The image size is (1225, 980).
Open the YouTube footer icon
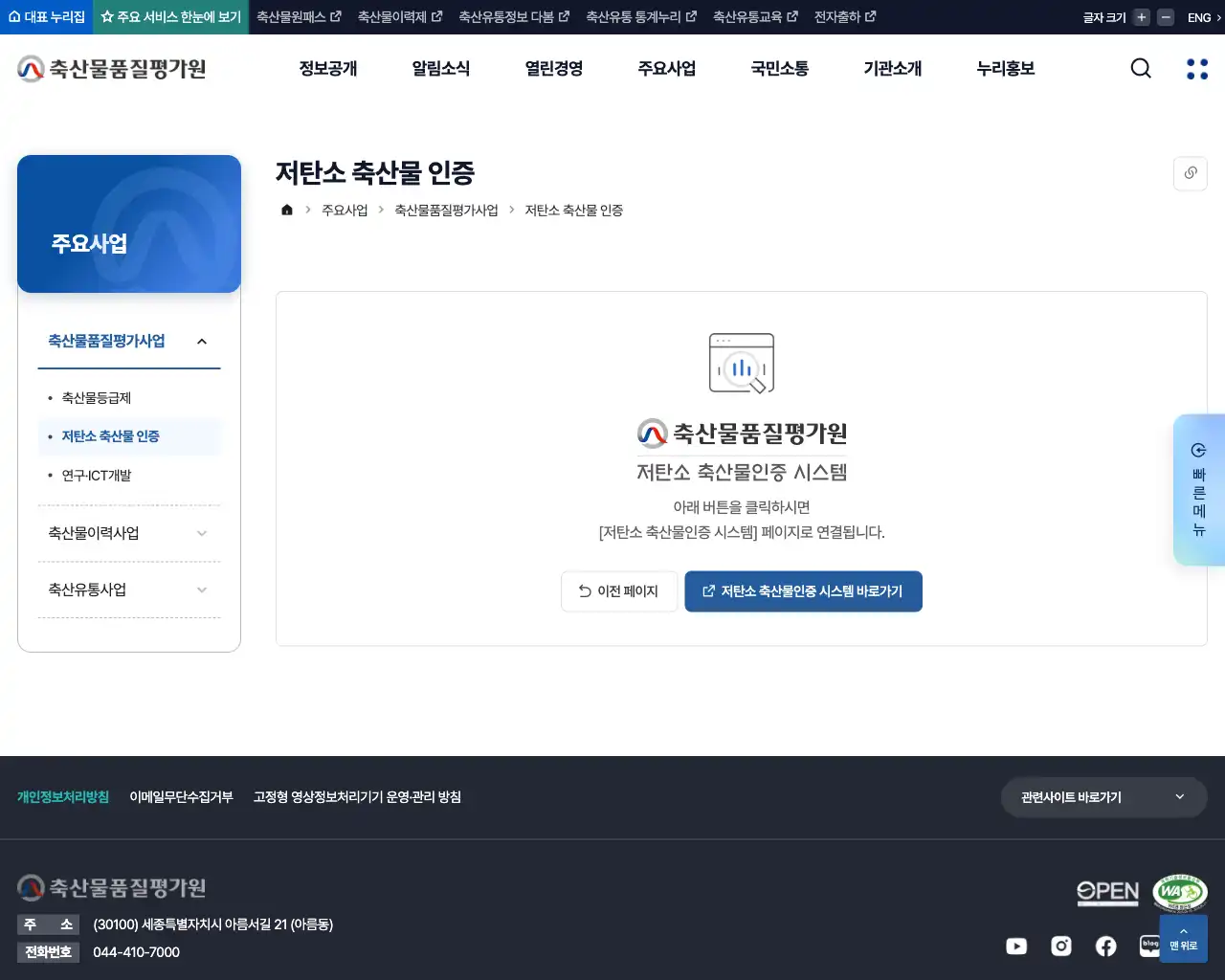click(x=1016, y=946)
